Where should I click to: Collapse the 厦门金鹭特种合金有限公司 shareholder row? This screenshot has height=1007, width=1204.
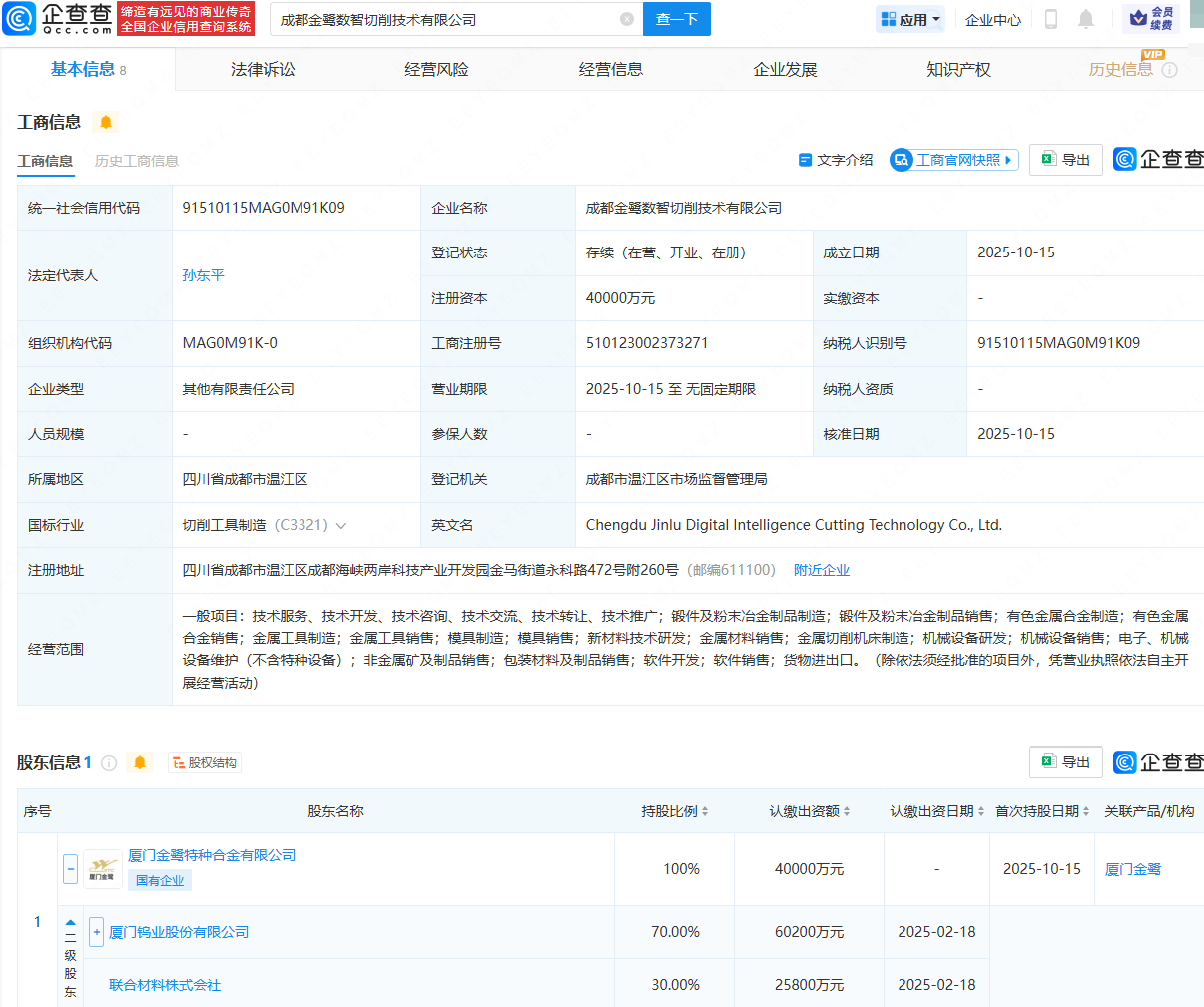(x=70, y=869)
